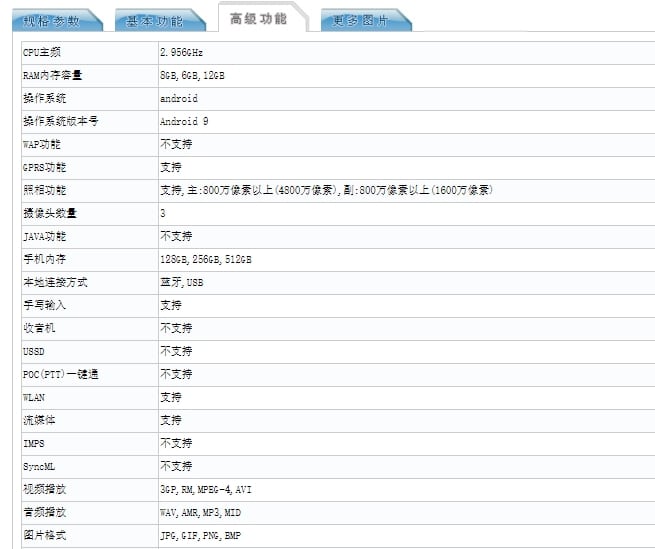The height and width of the screenshot is (549, 655).
Task: Select the 3GP, RM, MPEG-4, AVI value
Action: pos(206,489)
